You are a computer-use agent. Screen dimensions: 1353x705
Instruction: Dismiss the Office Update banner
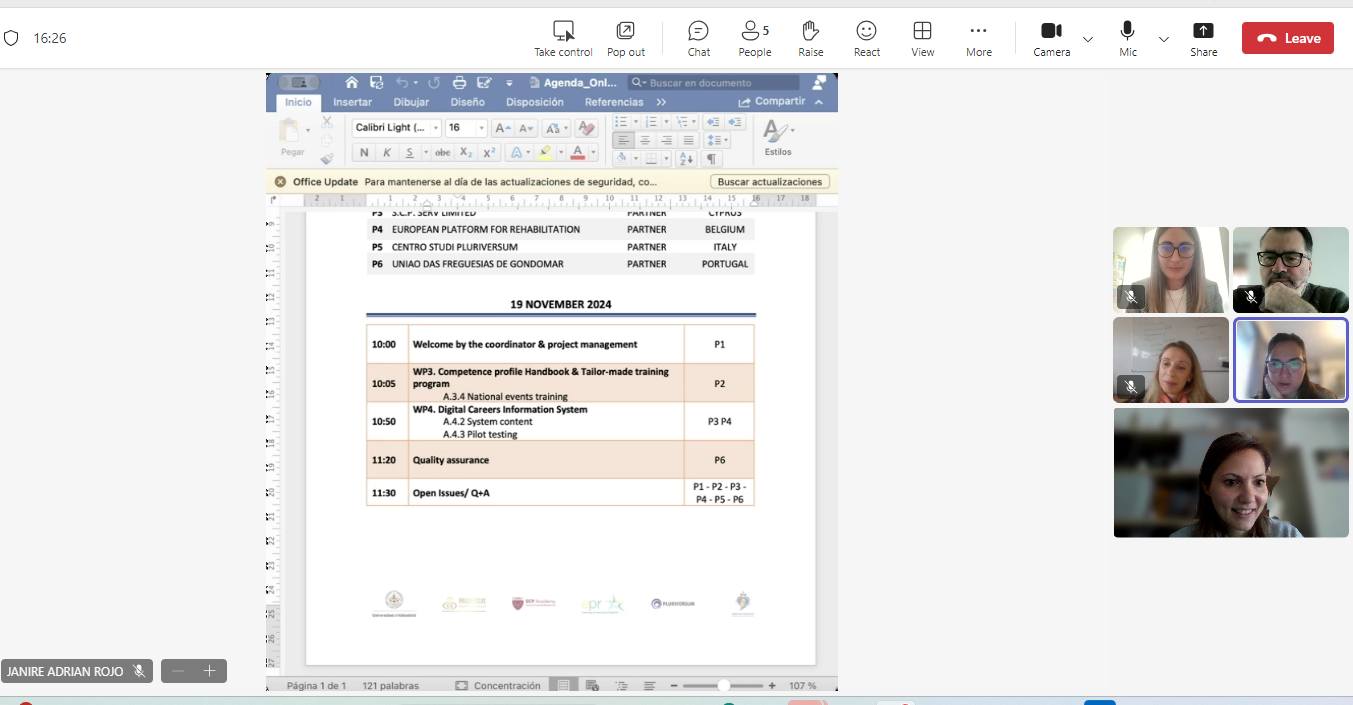(280, 182)
